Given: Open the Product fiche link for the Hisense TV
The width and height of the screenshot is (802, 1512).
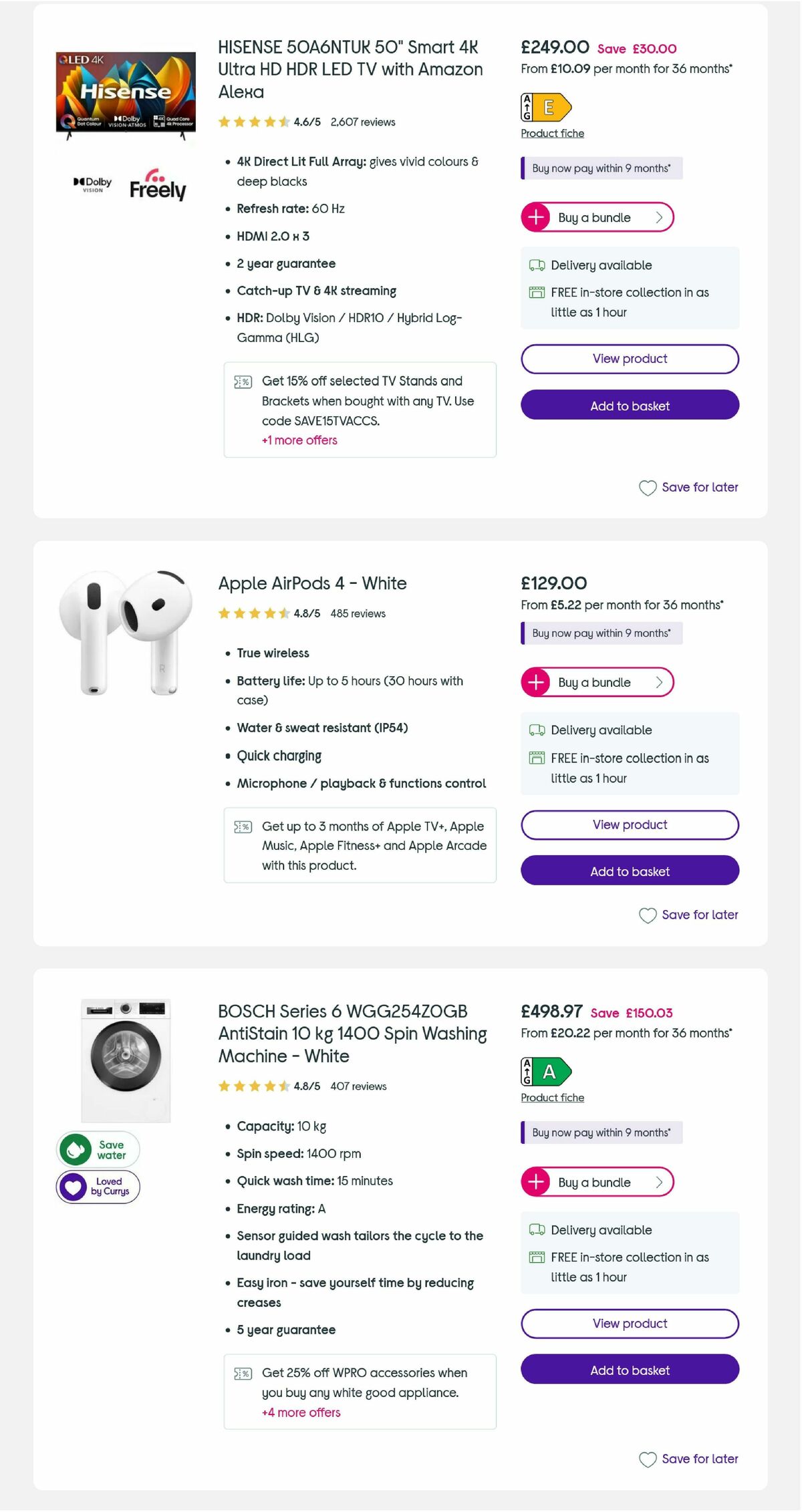Looking at the screenshot, I should pos(552,134).
